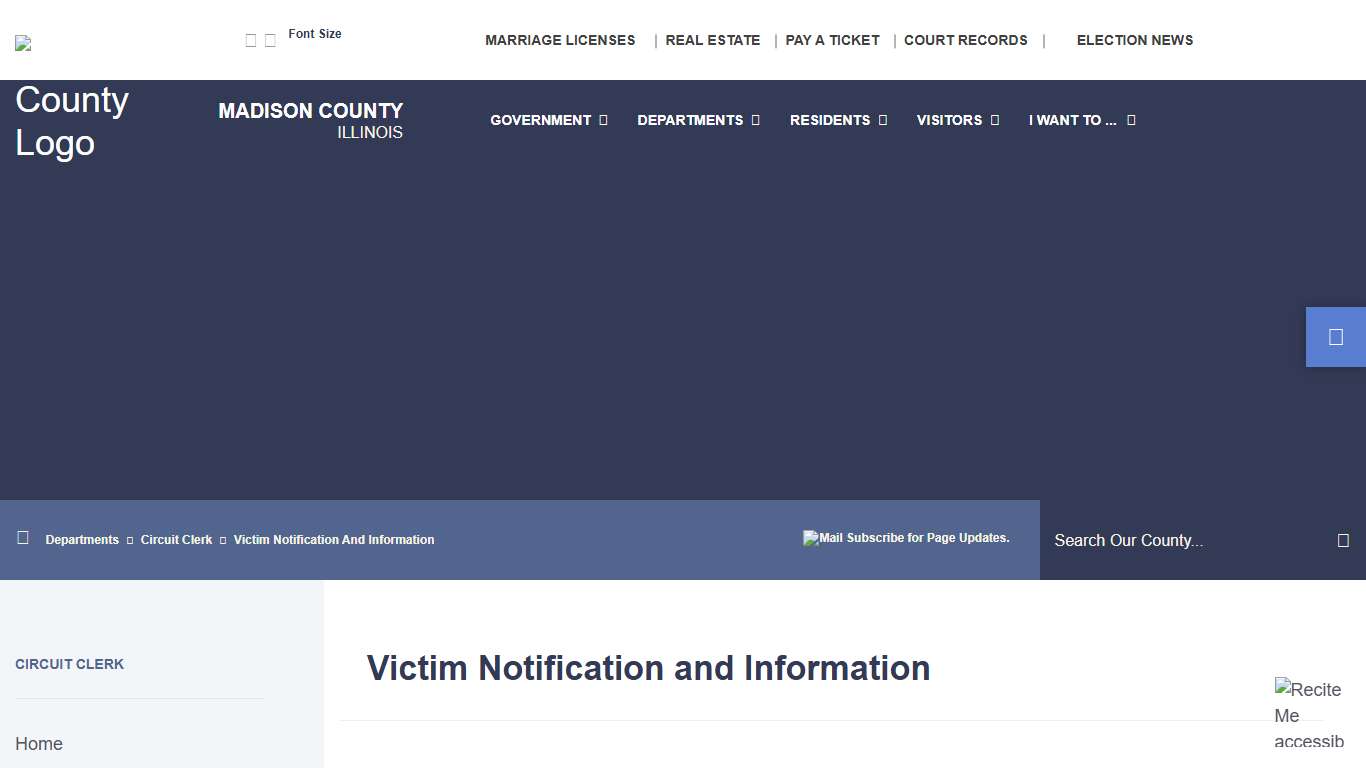
Task: Go to Marriage Licenses in the top bar
Action: click(560, 40)
